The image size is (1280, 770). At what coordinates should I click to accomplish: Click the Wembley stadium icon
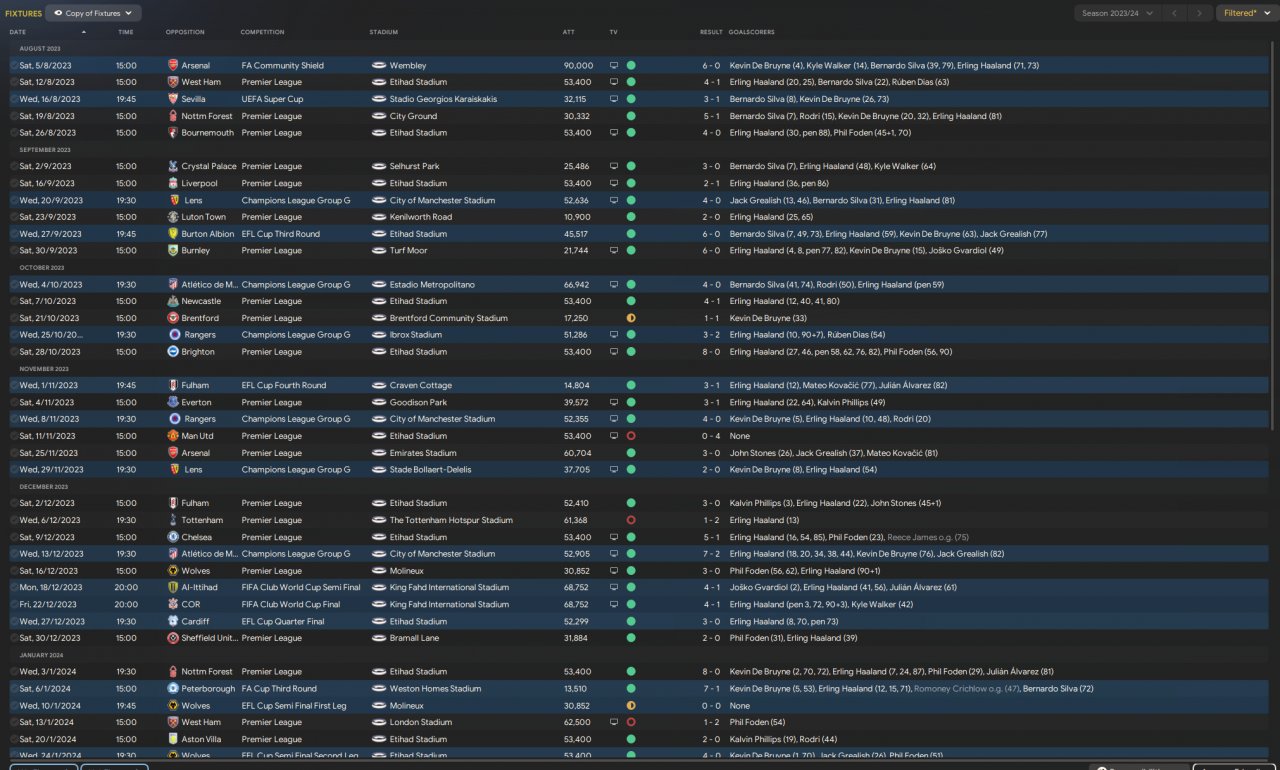379,65
